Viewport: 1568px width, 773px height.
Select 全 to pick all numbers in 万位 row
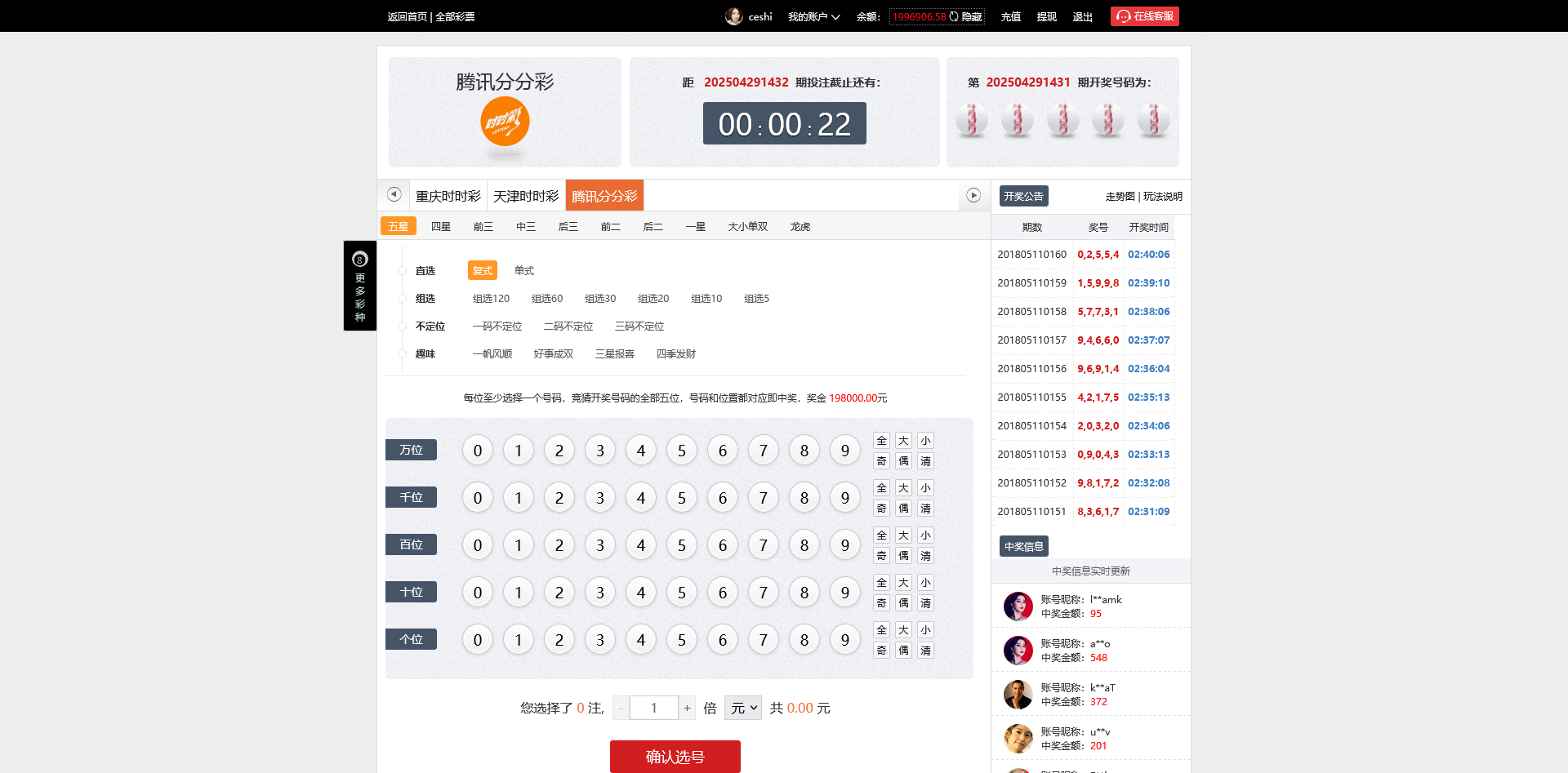point(881,440)
